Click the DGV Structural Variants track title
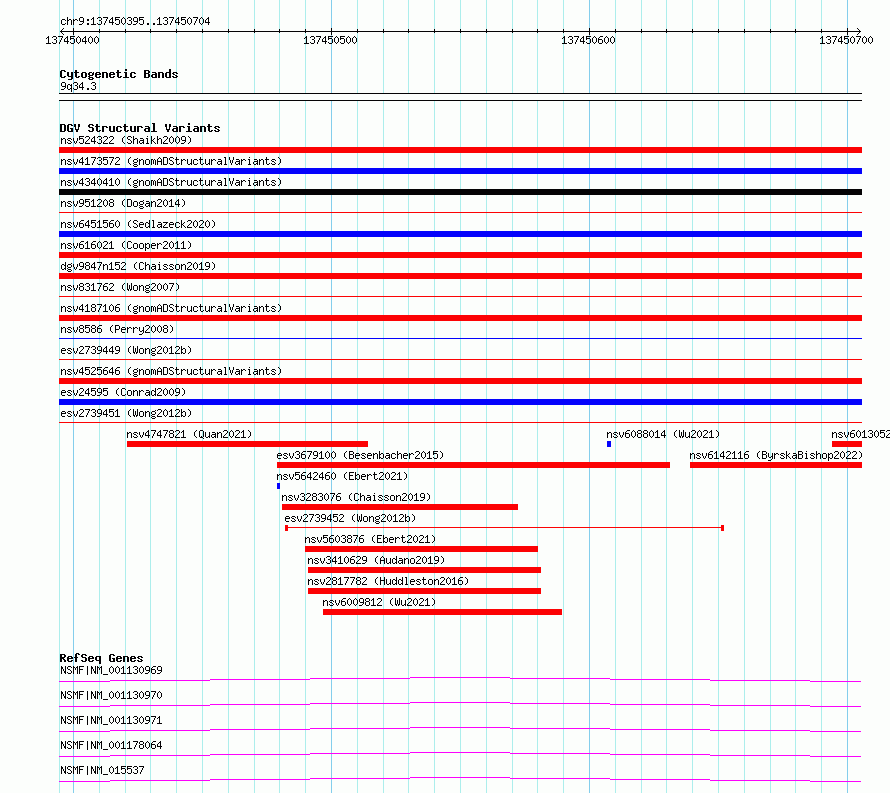This screenshot has width=890, height=793. (140, 128)
